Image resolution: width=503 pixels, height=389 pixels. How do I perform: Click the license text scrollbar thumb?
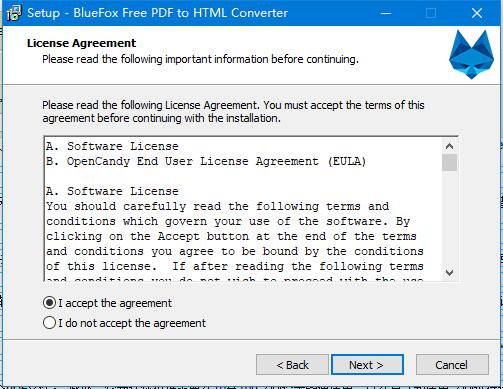[449, 162]
